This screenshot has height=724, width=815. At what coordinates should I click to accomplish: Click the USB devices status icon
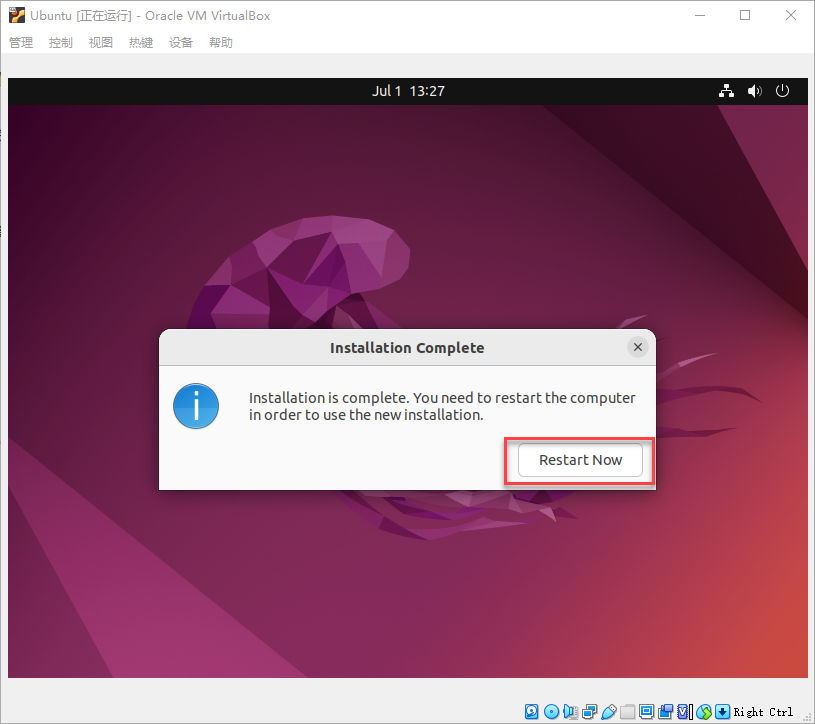point(609,712)
